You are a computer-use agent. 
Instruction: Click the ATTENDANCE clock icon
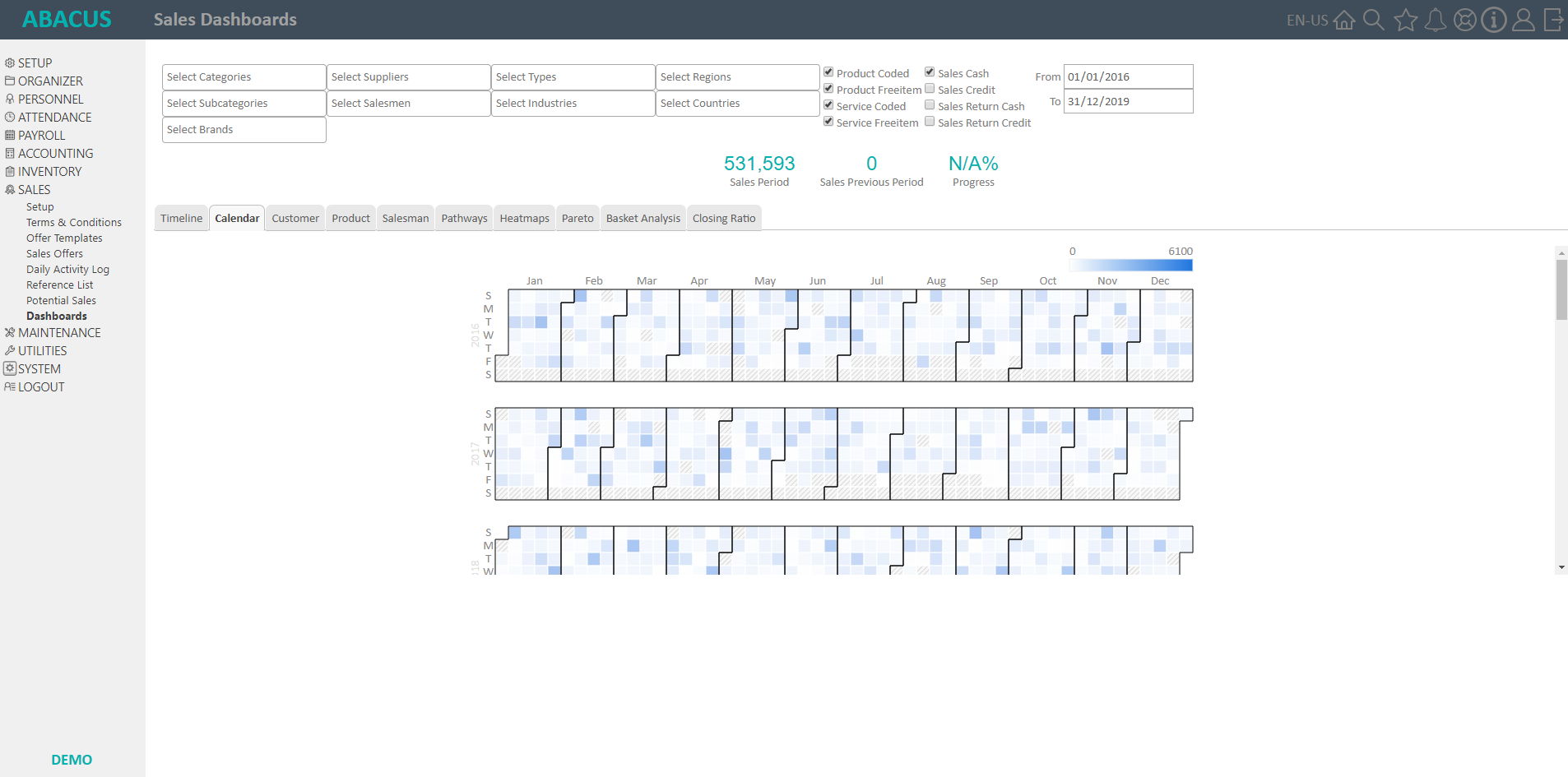[10, 117]
